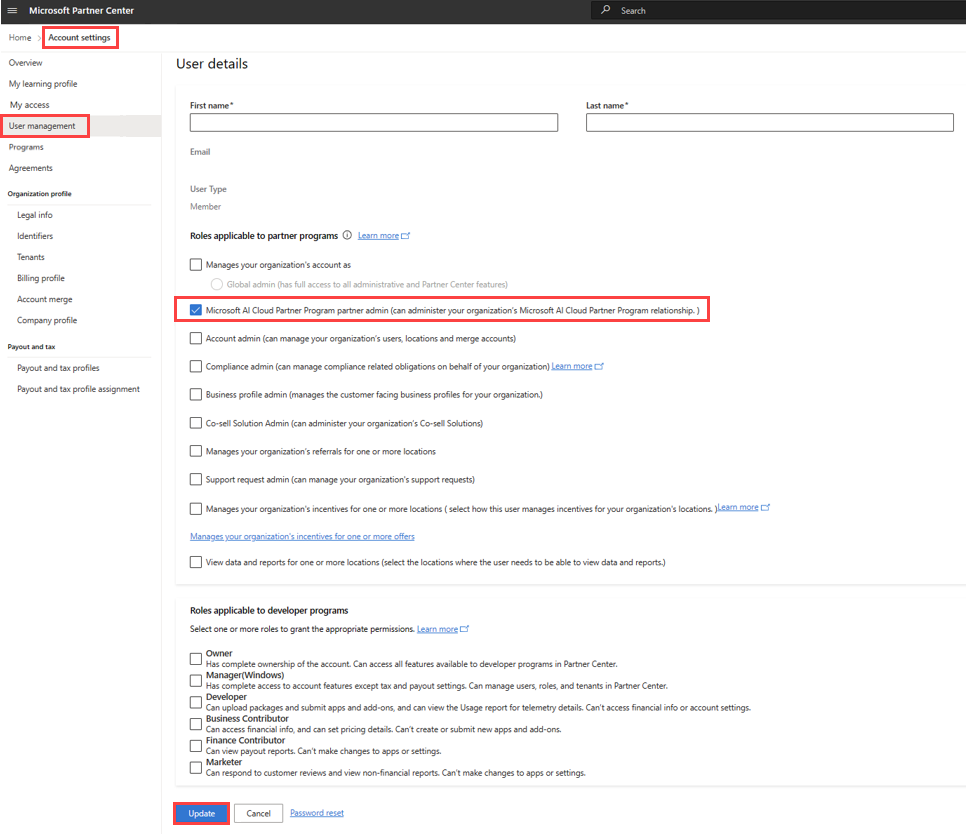Viewport: 966px width, 834px height.
Task: Open the hamburger navigation menu
Action: coord(11,10)
